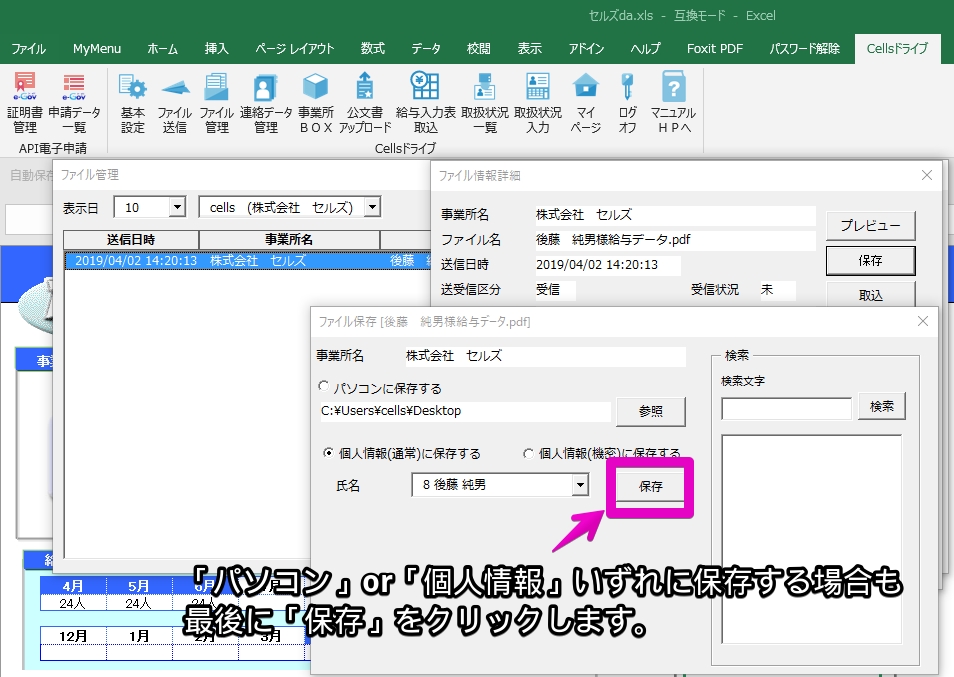Screen dimensions: 954x677
Task: Open ページレイアウト ribbon tab
Action: (x=294, y=49)
